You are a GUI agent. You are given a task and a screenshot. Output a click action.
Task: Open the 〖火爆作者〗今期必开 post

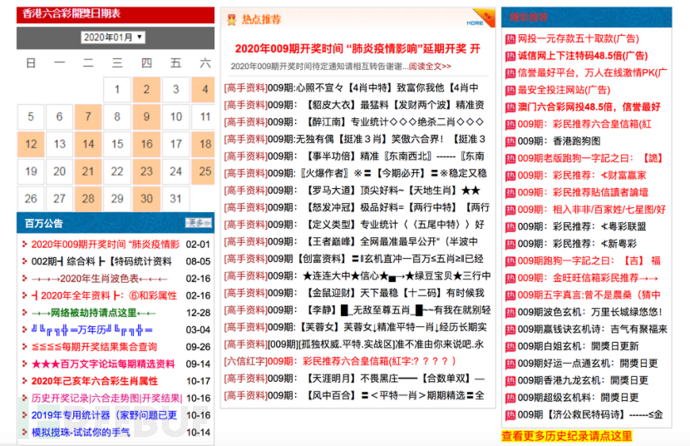coord(356,173)
